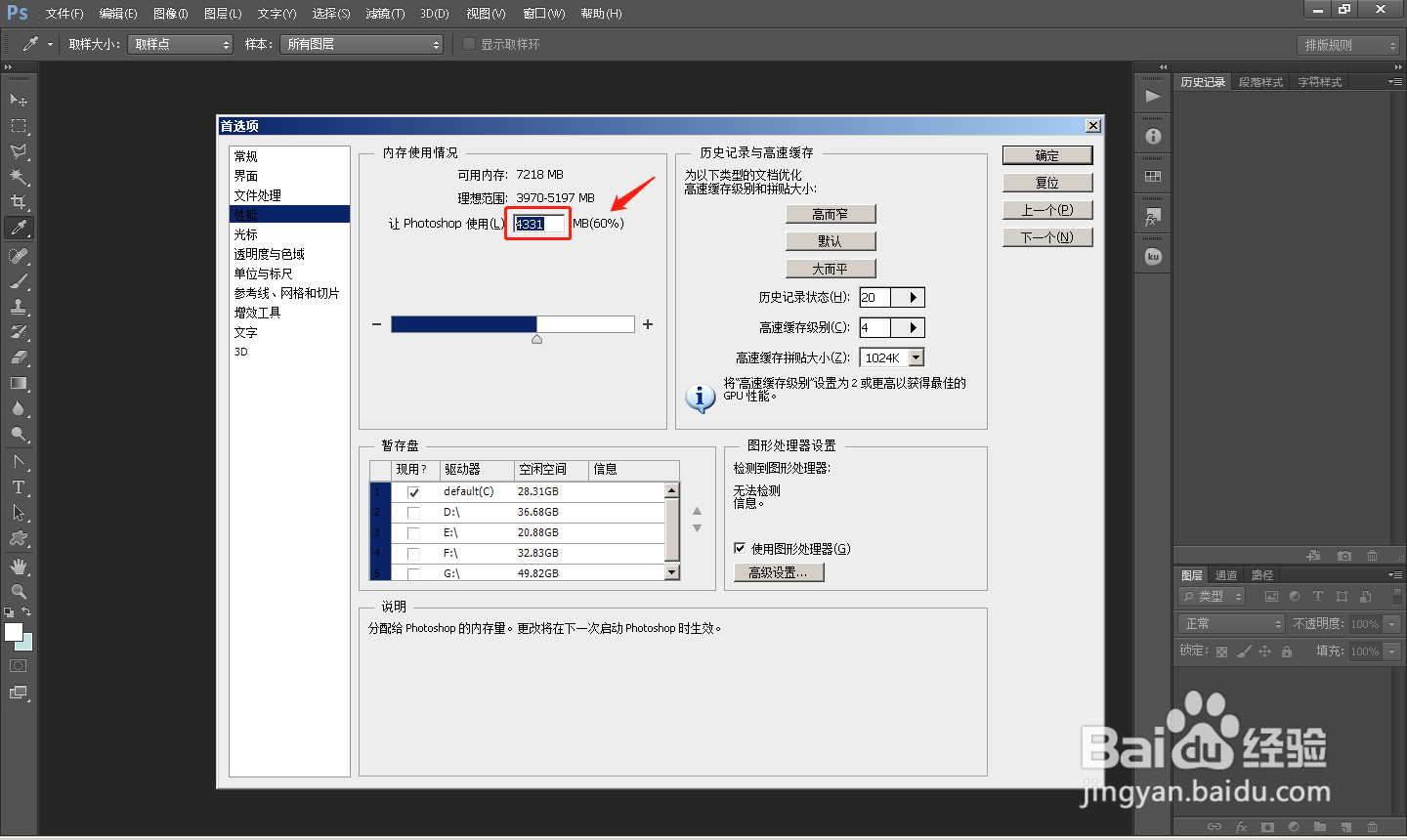
Task: Select the Polygonal Lasso tool
Action: [x=19, y=151]
